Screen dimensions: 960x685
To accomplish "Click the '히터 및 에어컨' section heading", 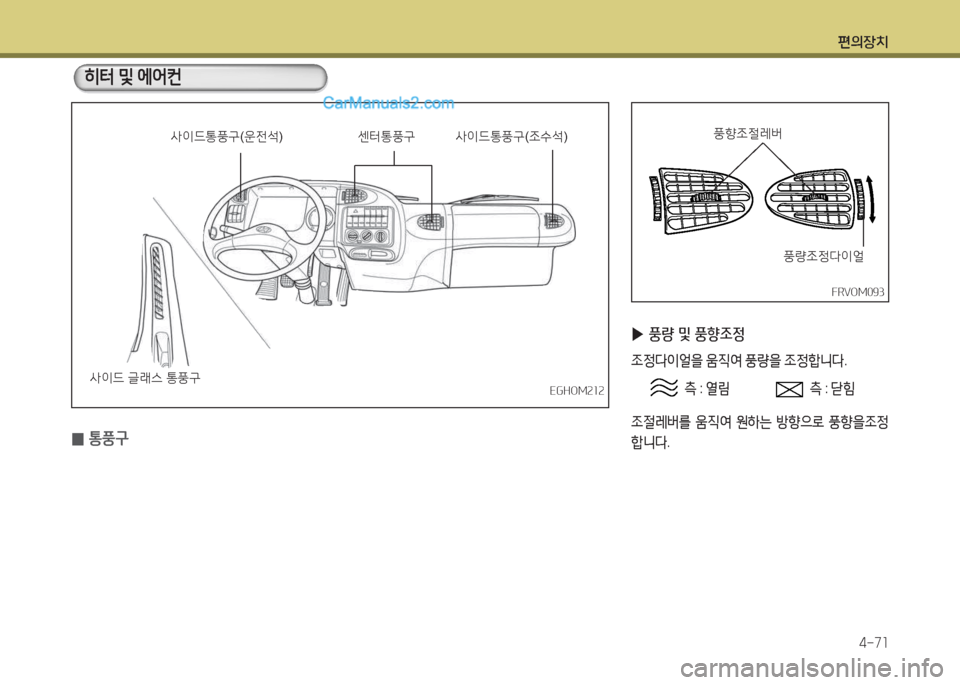I will coord(133,77).
